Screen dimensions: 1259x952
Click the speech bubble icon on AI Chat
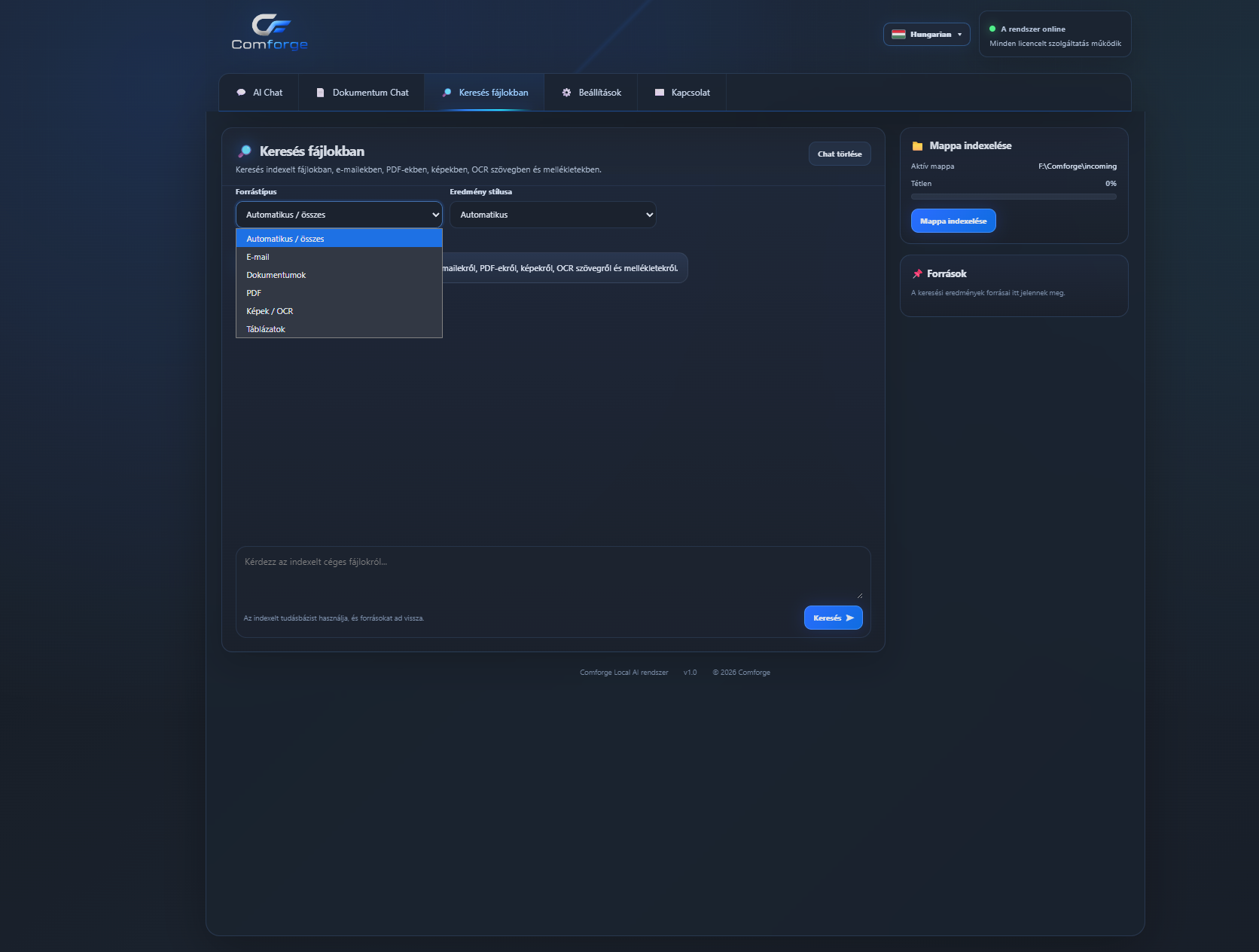pos(241,93)
